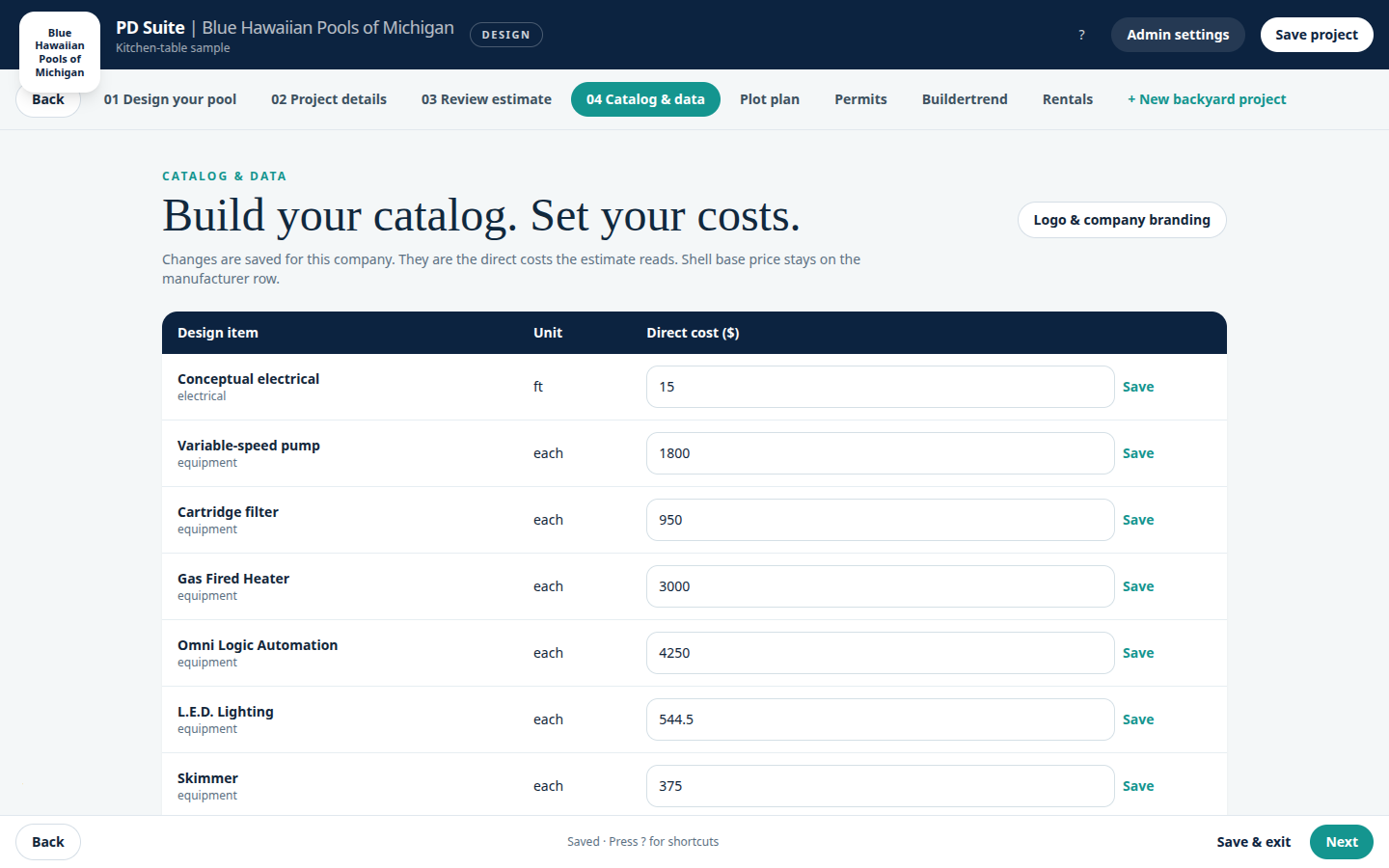The image size is (1389, 868).
Task: Click the 'Gas Fired Heater' row name
Action: point(233,579)
